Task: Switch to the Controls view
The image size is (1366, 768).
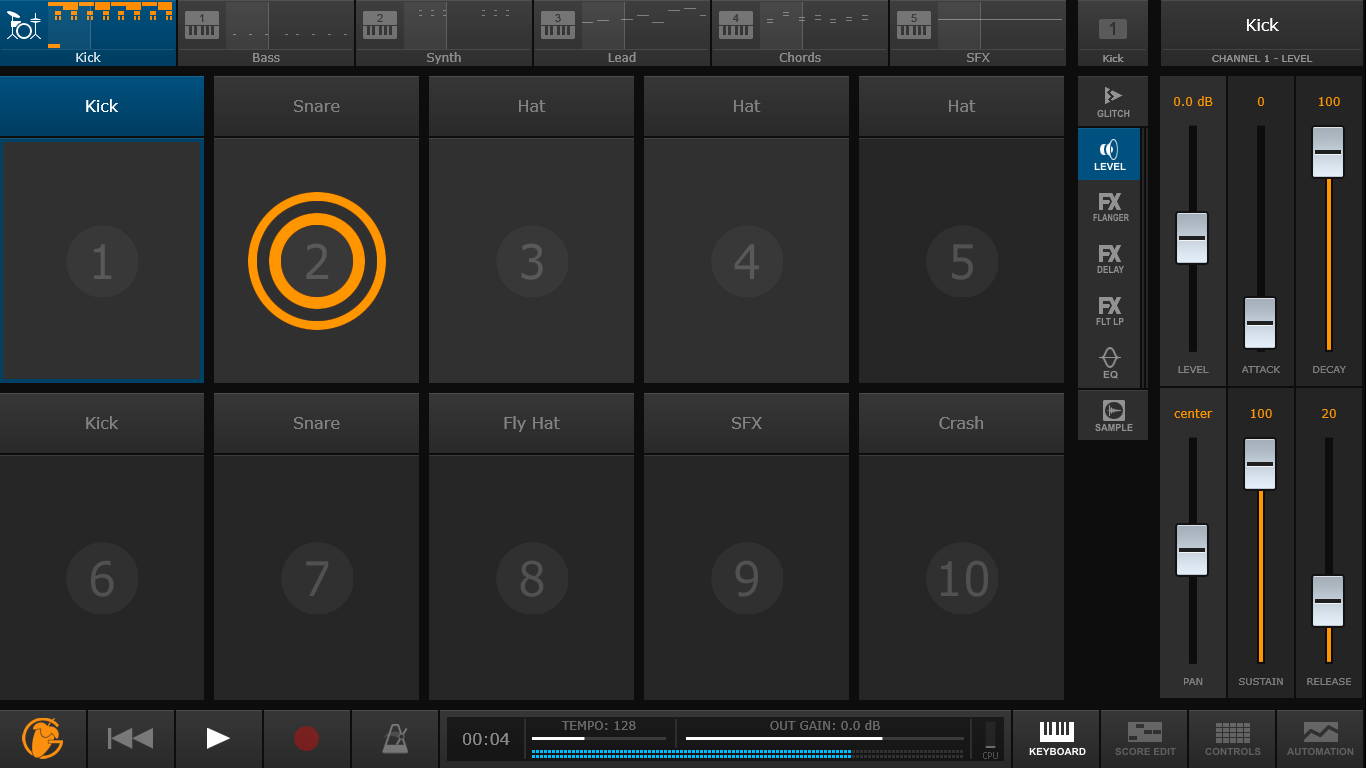Action: pyautogui.click(x=1232, y=739)
